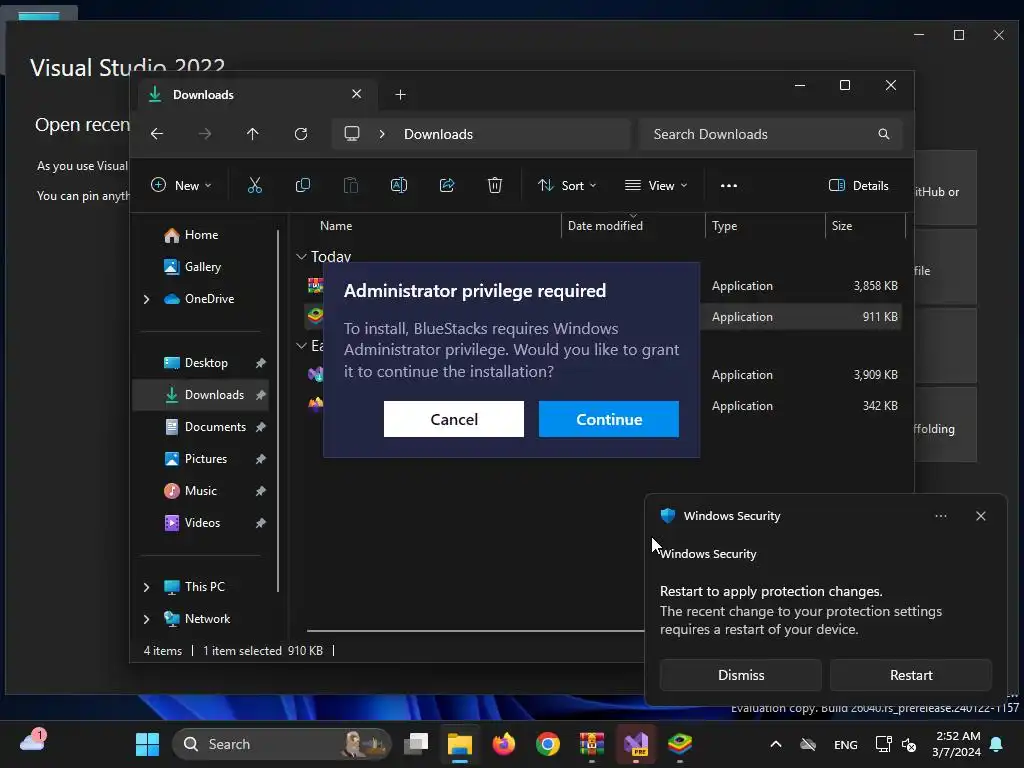This screenshot has height=768, width=1024.
Task: Sort by the Size column header
Action: coord(842,226)
